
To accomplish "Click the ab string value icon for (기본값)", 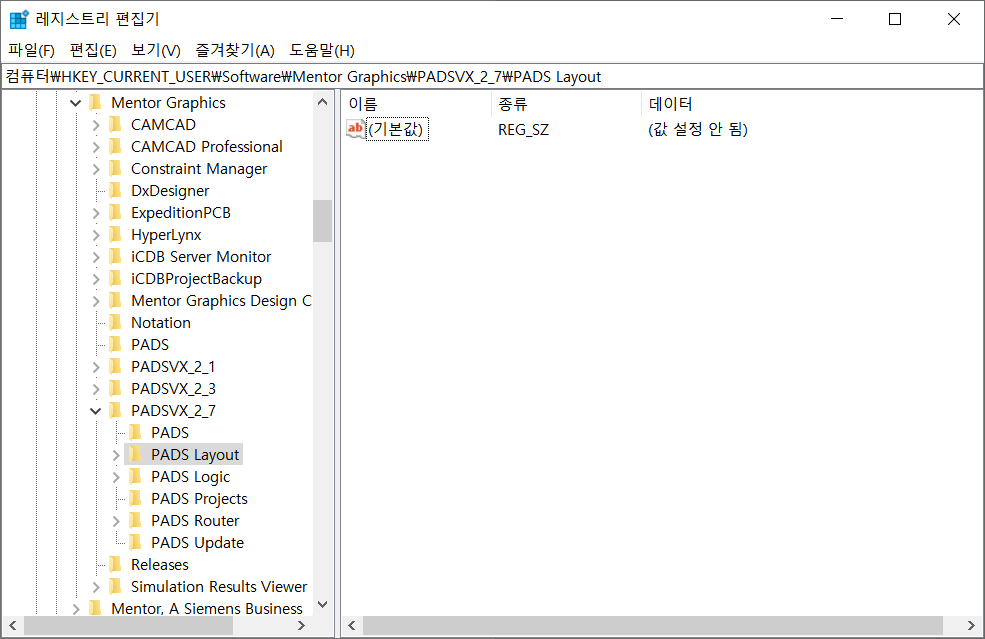I will pos(355,129).
